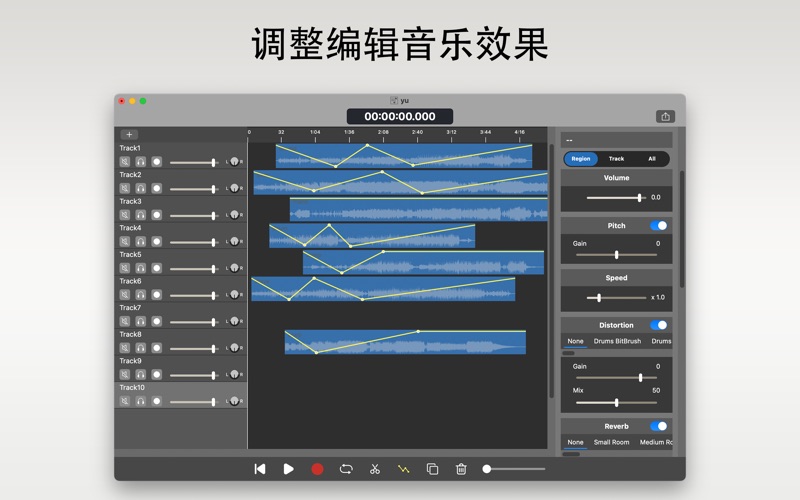
Task: Open the share export button
Action: [665, 116]
